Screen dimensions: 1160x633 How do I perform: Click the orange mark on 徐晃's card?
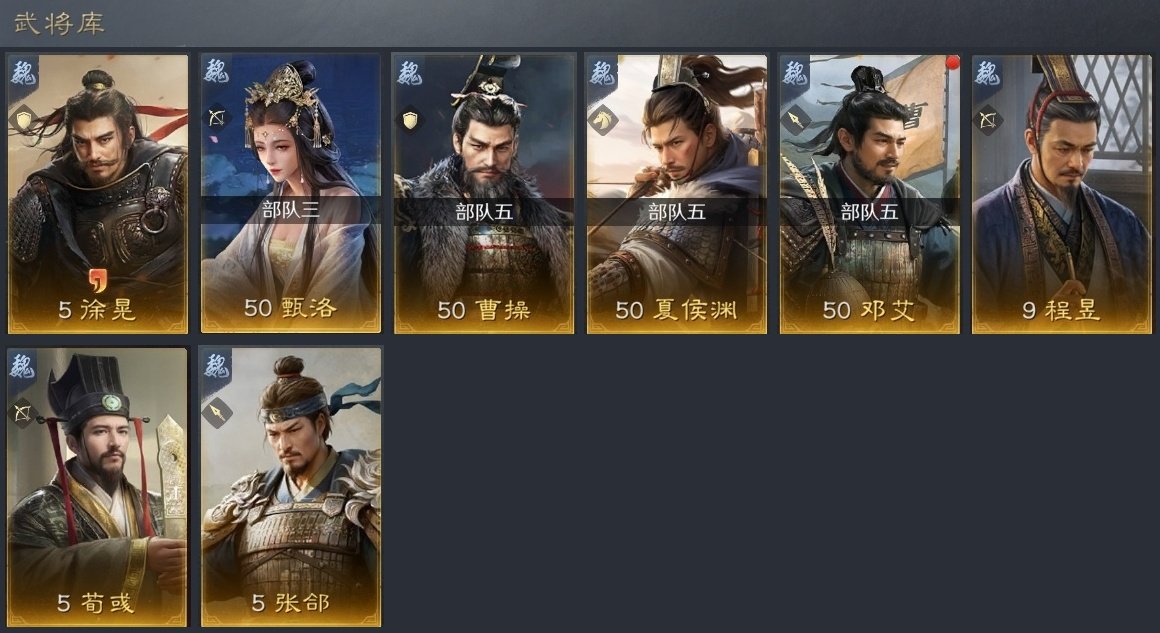click(x=98, y=280)
